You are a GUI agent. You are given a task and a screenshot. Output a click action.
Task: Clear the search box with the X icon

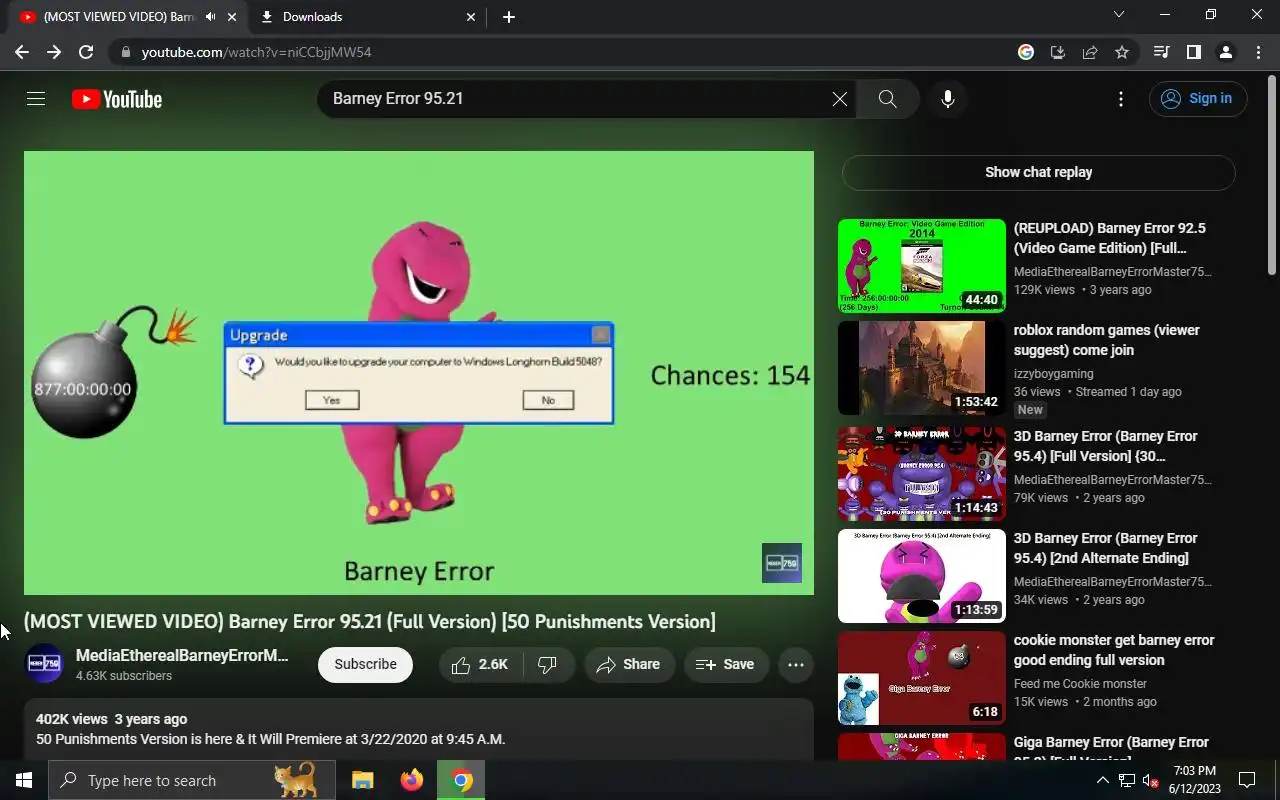(840, 99)
